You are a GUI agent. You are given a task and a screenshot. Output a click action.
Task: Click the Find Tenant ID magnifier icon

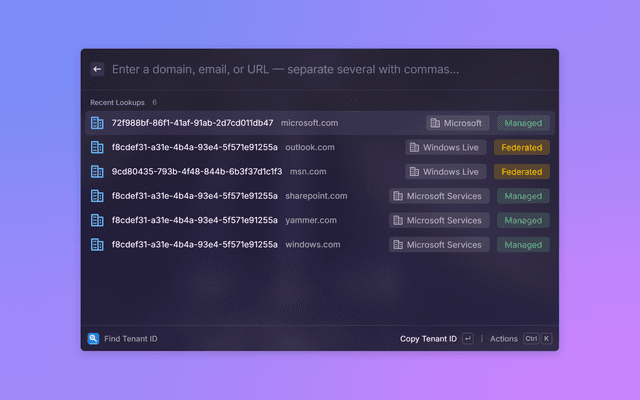click(x=93, y=338)
